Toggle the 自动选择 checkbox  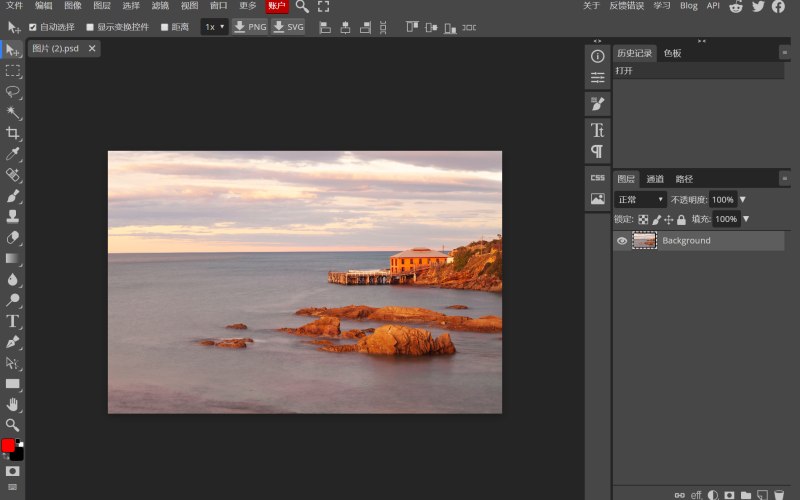tap(33, 27)
